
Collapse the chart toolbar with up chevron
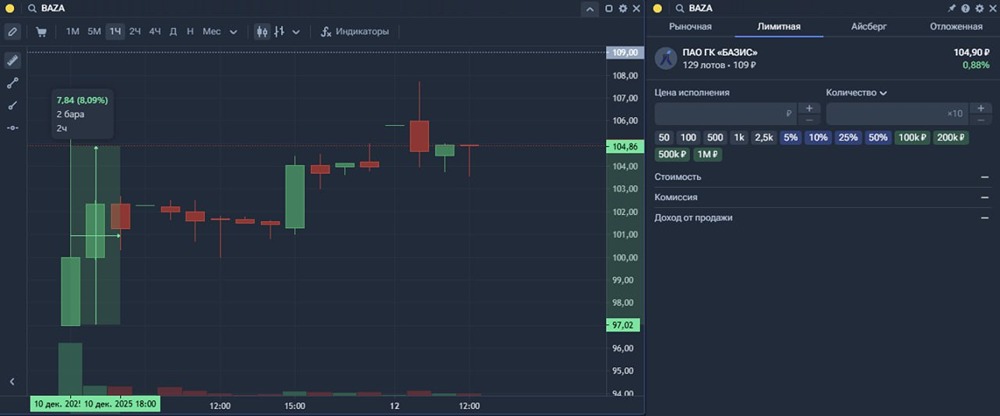coord(589,9)
